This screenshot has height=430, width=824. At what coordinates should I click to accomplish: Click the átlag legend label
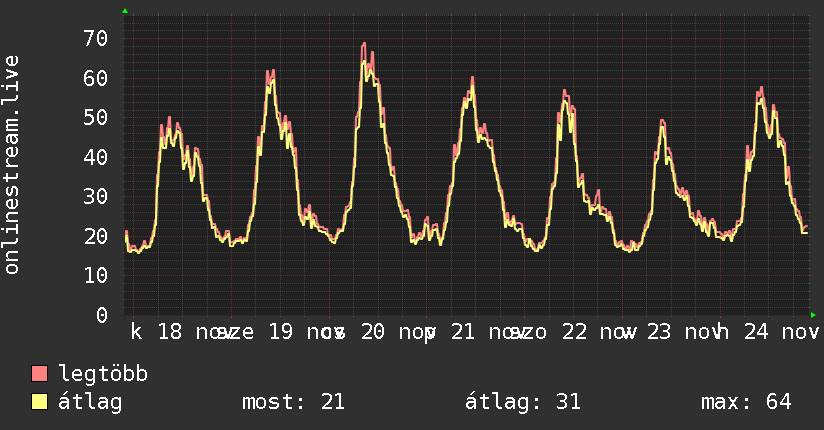click(x=90, y=402)
